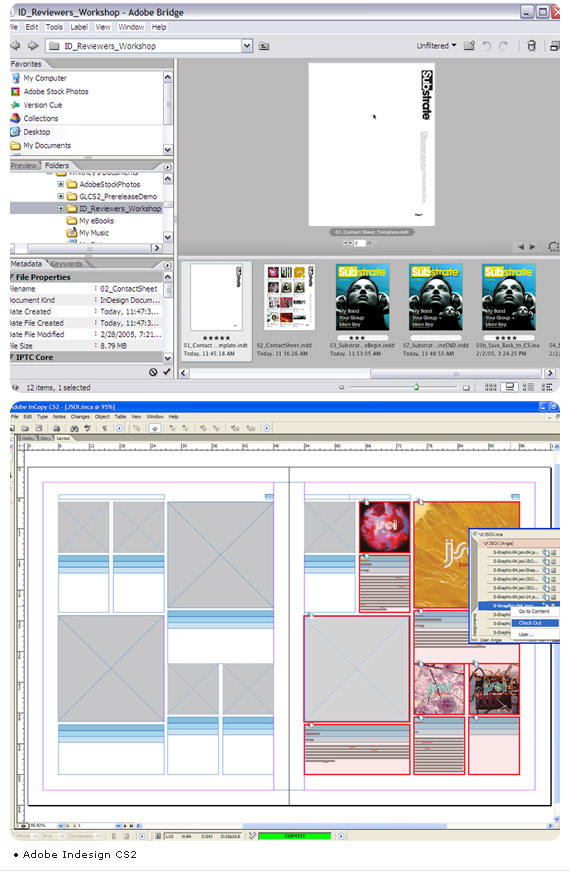570x879 pixels.
Task: Select My Music folder in tree
Action: [89, 233]
